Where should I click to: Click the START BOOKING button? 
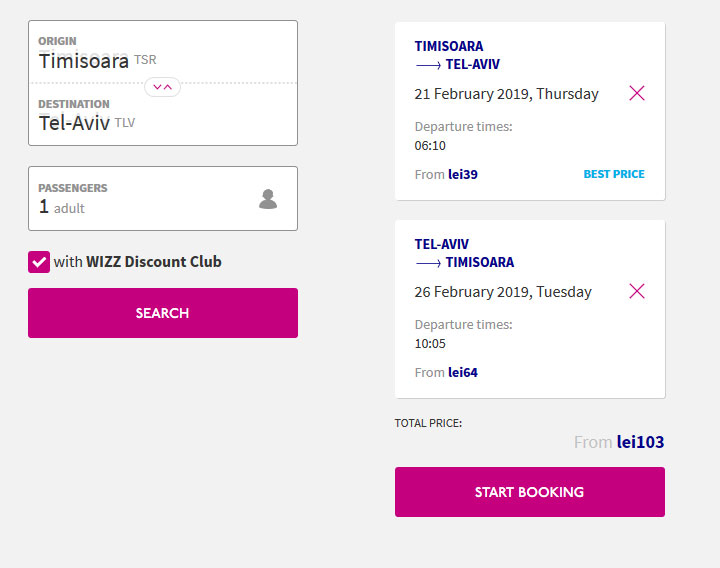[530, 492]
